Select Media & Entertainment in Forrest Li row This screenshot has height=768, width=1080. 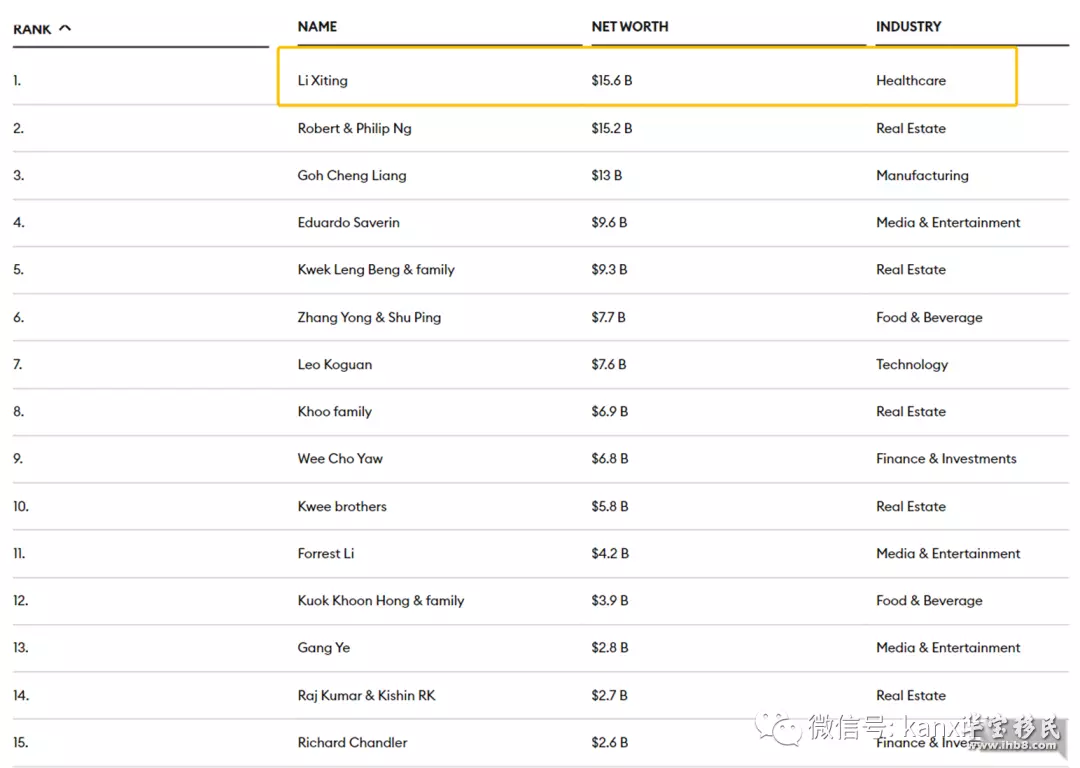[x=948, y=554]
